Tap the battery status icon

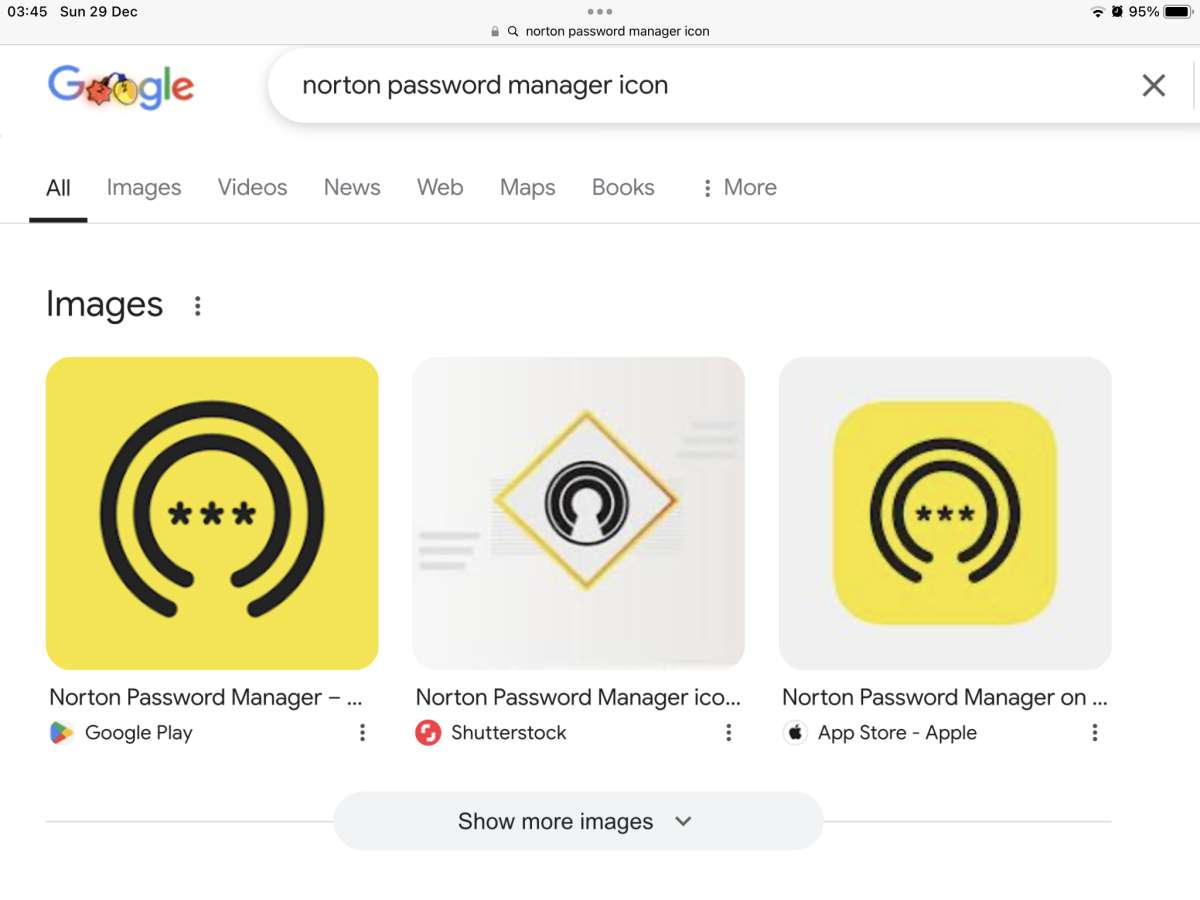(1177, 12)
